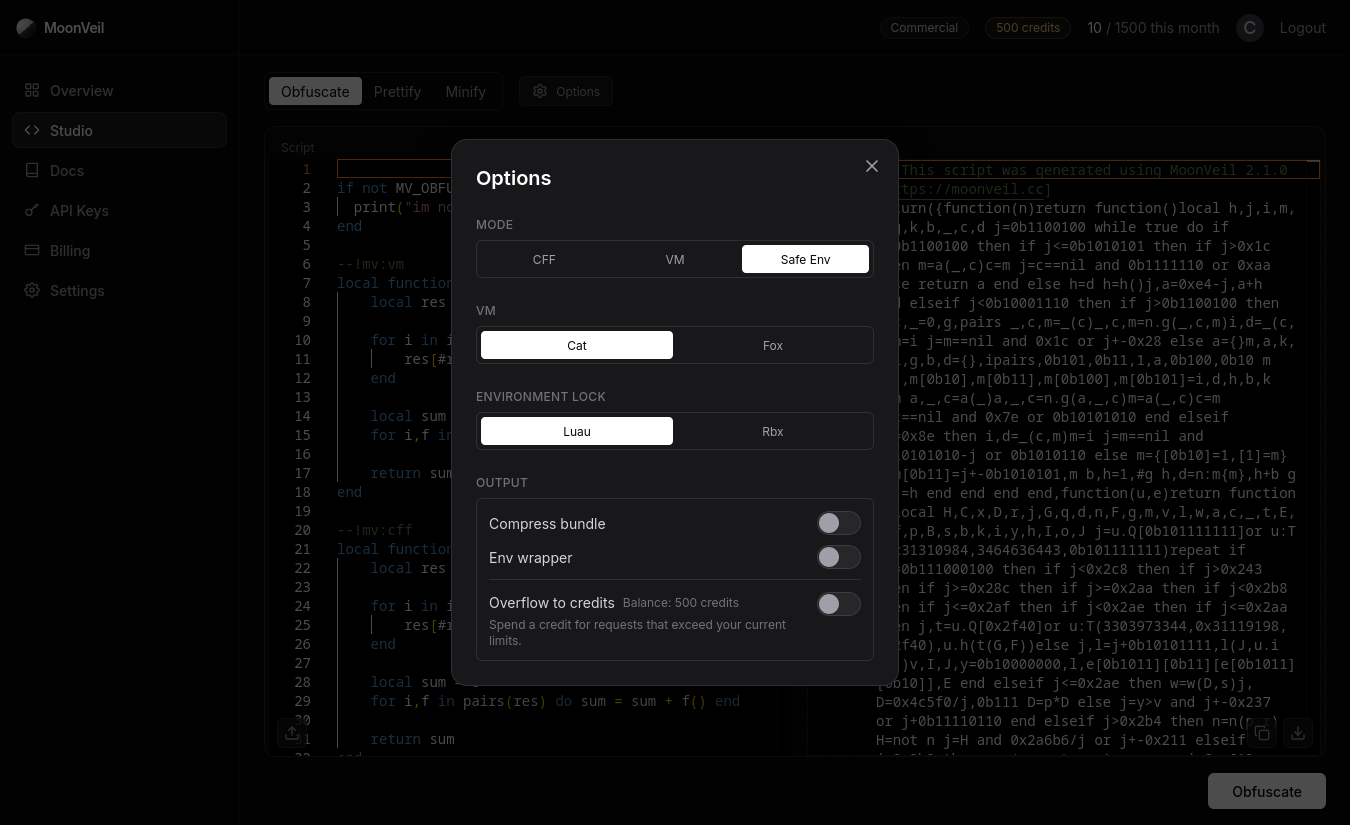The height and width of the screenshot is (825, 1350).
Task: Click the Settings gear icon in the sidebar
Action: pos(32,290)
